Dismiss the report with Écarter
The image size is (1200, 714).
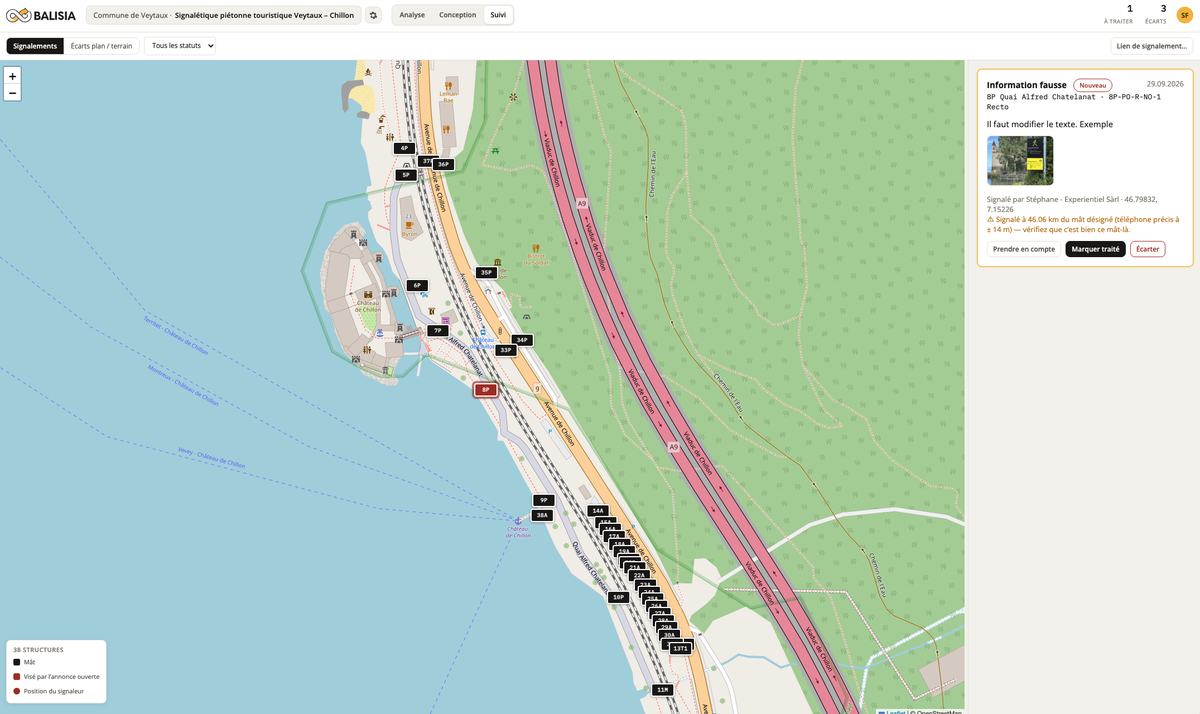pyautogui.click(x=1148, y=249)
